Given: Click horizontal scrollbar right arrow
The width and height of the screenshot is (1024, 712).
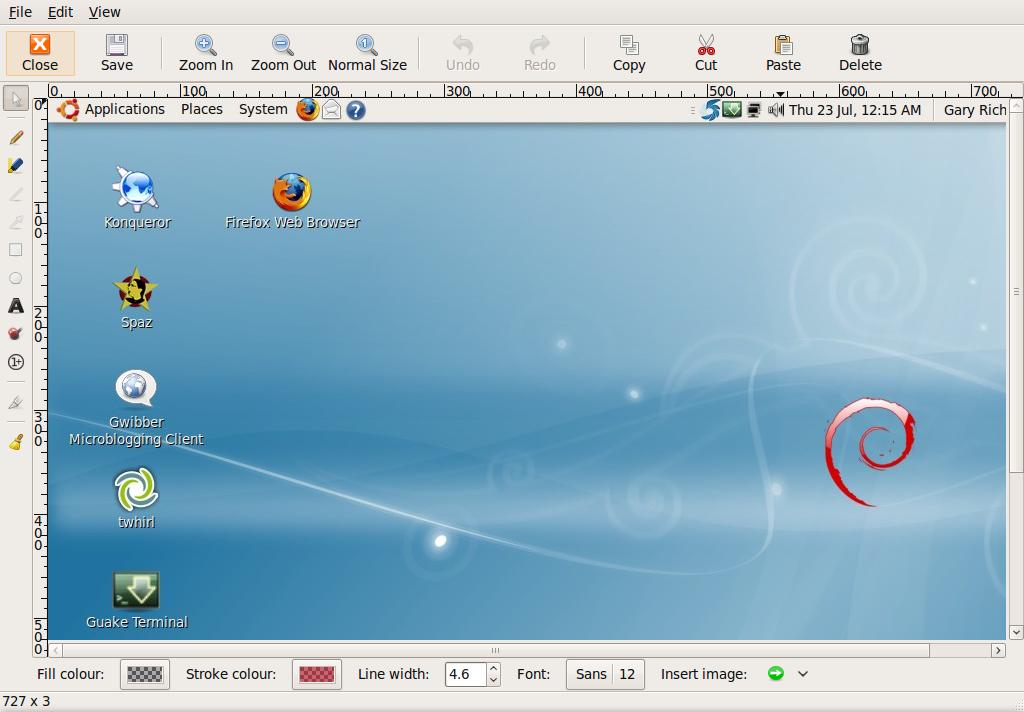Looking at the screenshot, I should pos(998,650).
